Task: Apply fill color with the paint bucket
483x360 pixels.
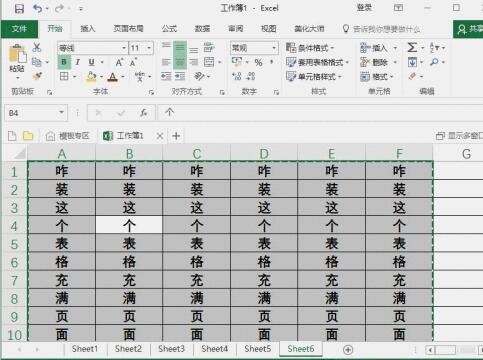Action: click(91, 77)
